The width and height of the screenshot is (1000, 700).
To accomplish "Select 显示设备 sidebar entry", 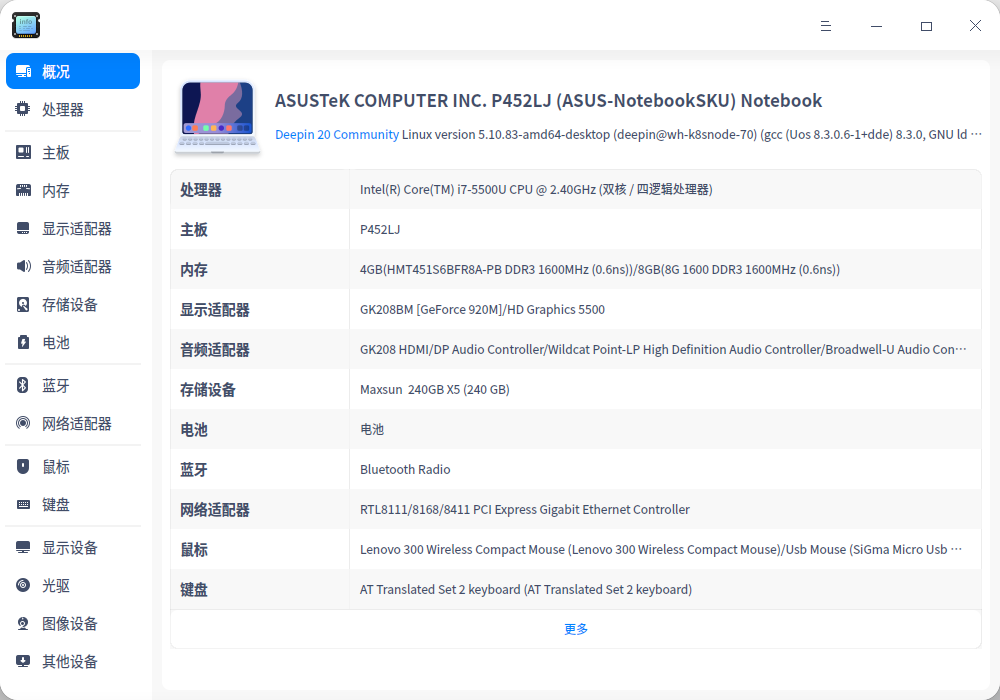I will (73, 547).
